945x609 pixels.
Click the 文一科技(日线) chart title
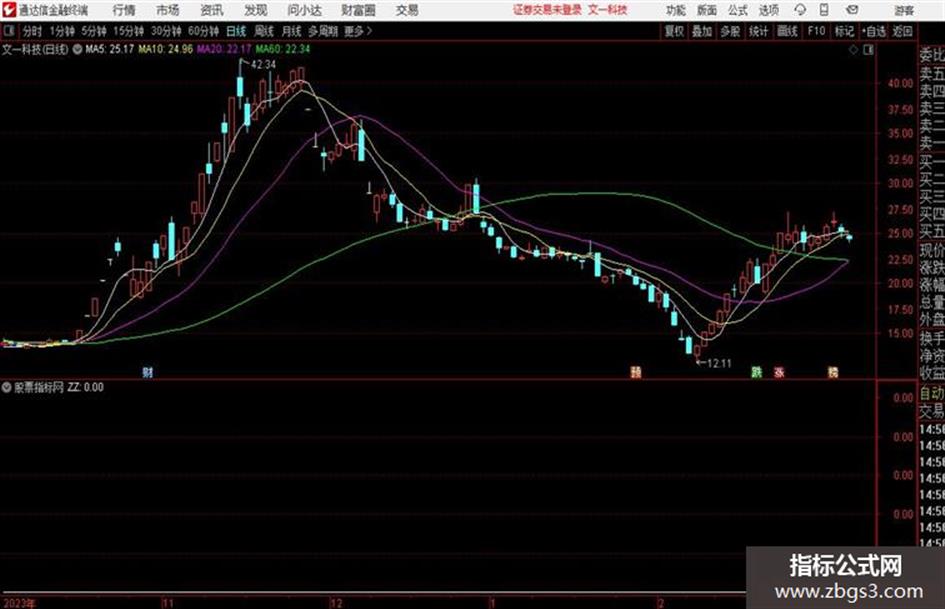[x=35, y=49]
